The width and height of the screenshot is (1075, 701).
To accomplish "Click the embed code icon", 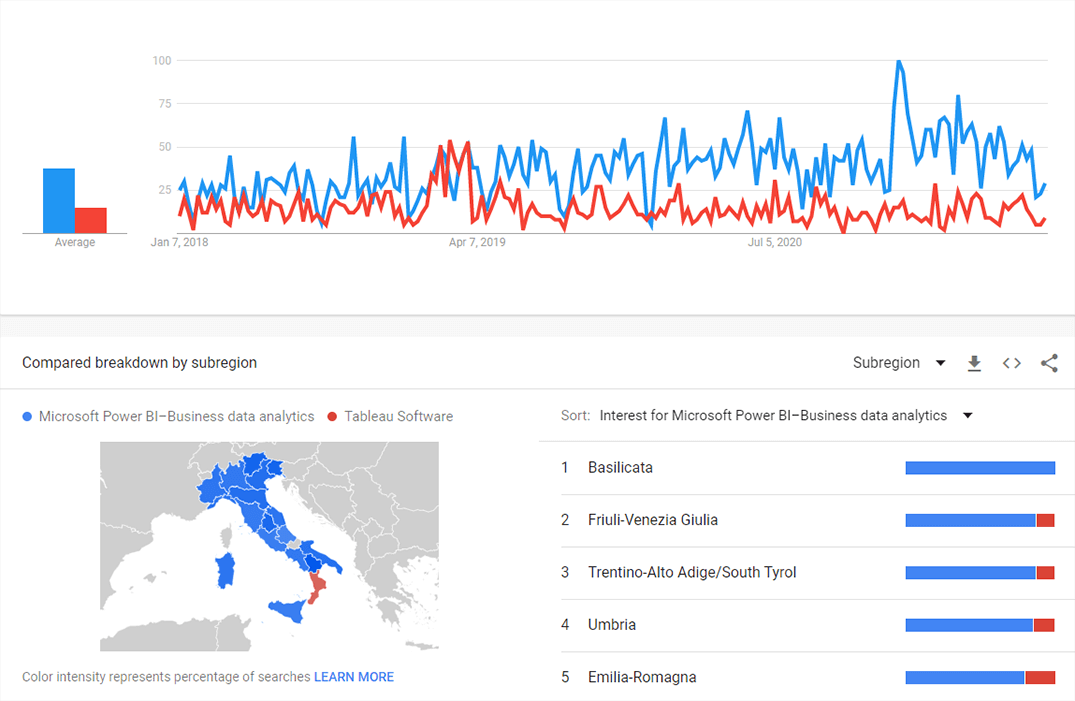I will point(1012,363).
